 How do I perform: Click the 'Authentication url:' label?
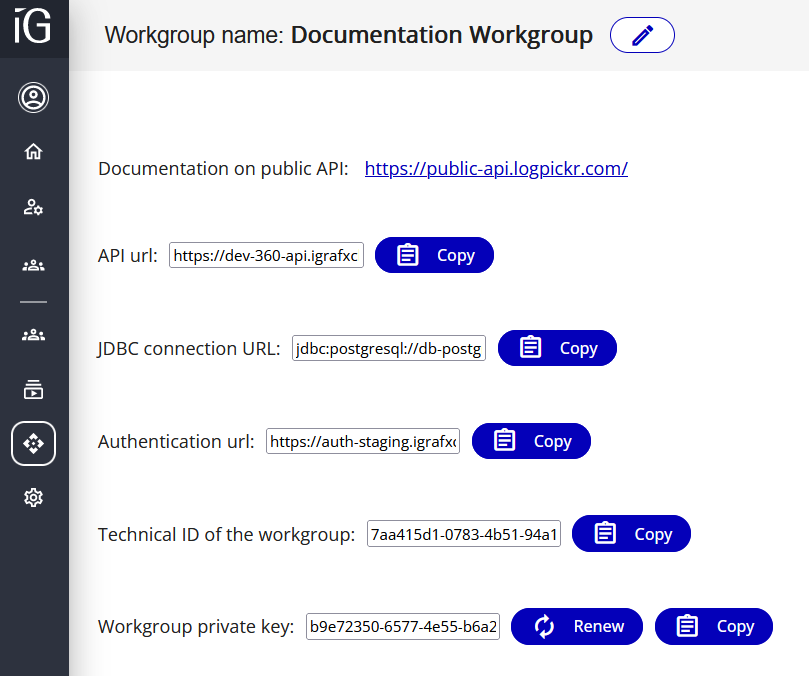pyautogui.click(x=176, y=442)
